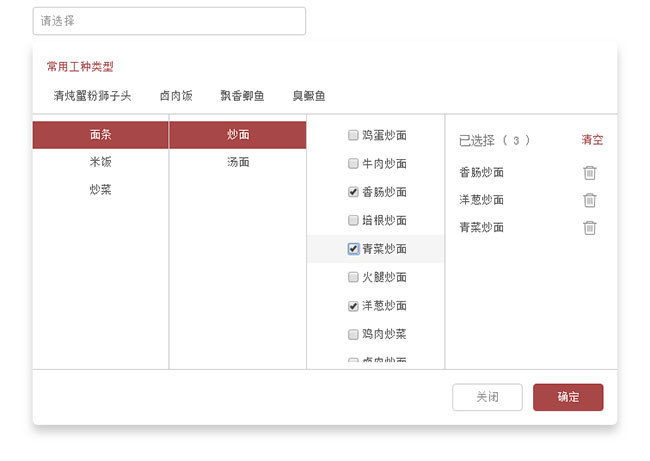The height and width of the screenshot is (461, 650).
Task: Select the 米饭 category
Action: 100,162
